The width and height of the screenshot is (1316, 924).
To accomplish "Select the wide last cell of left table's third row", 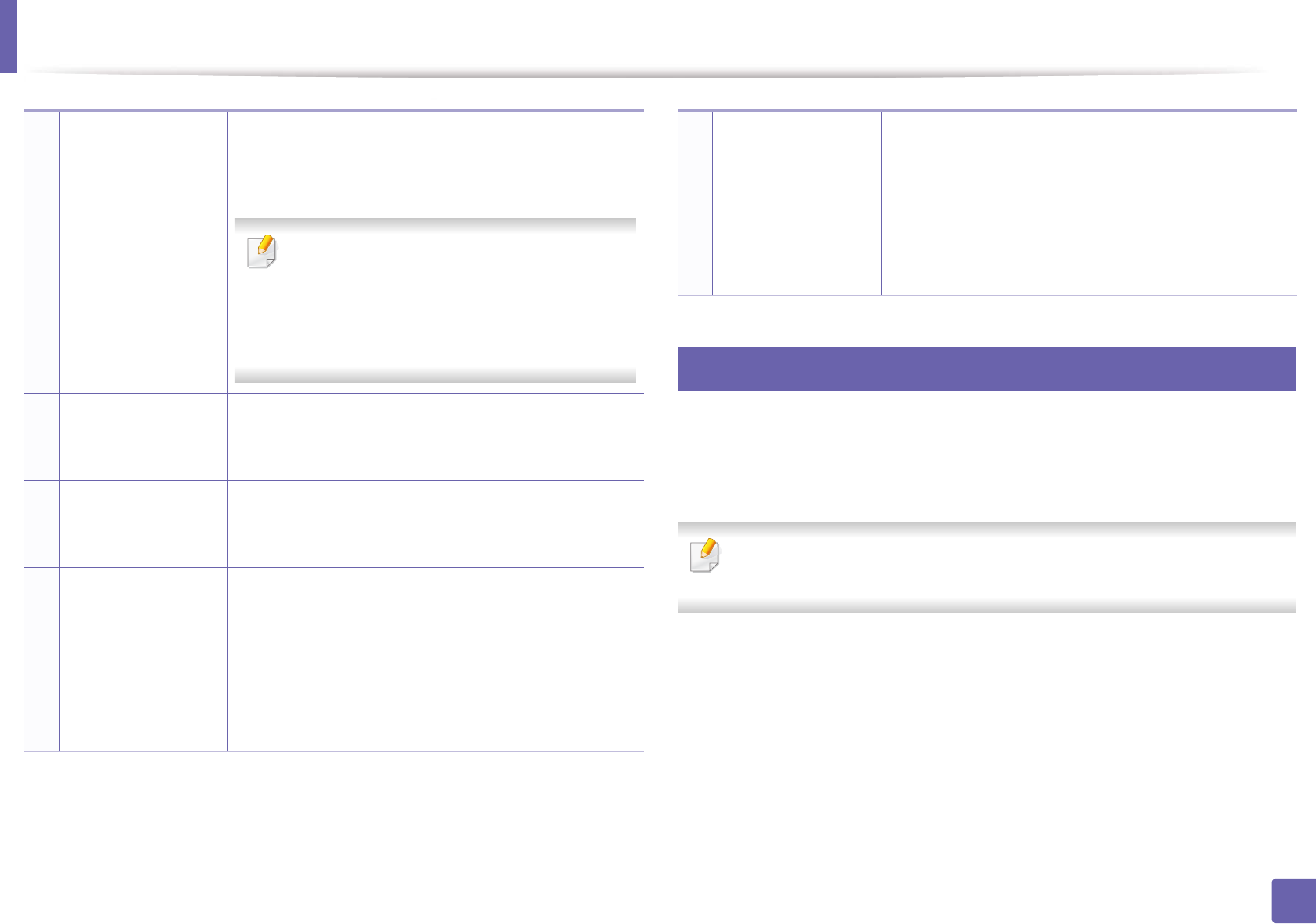I will click(435, 523).
